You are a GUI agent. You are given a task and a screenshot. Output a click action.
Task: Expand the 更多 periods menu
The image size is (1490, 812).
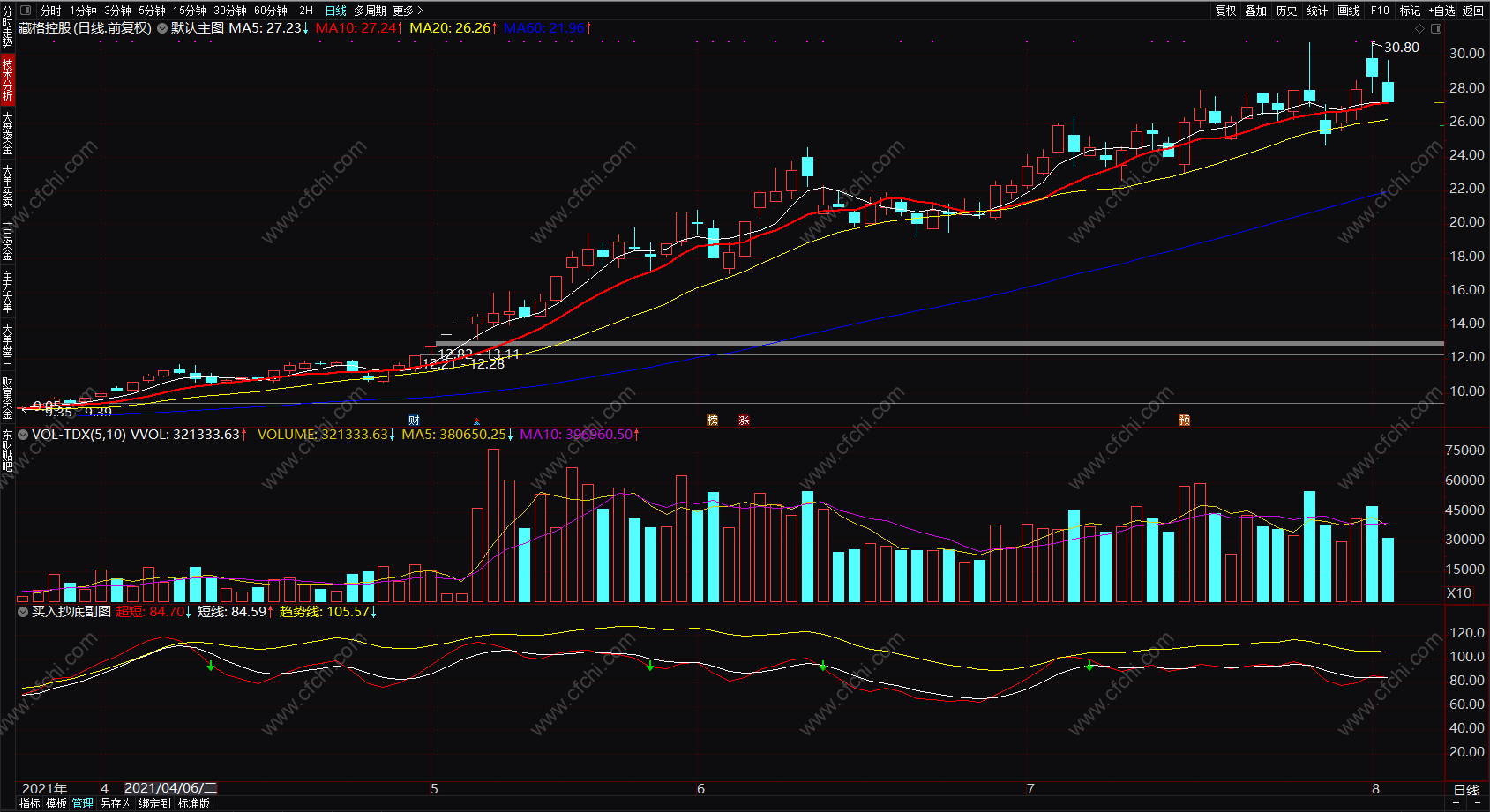coord(408,11)
